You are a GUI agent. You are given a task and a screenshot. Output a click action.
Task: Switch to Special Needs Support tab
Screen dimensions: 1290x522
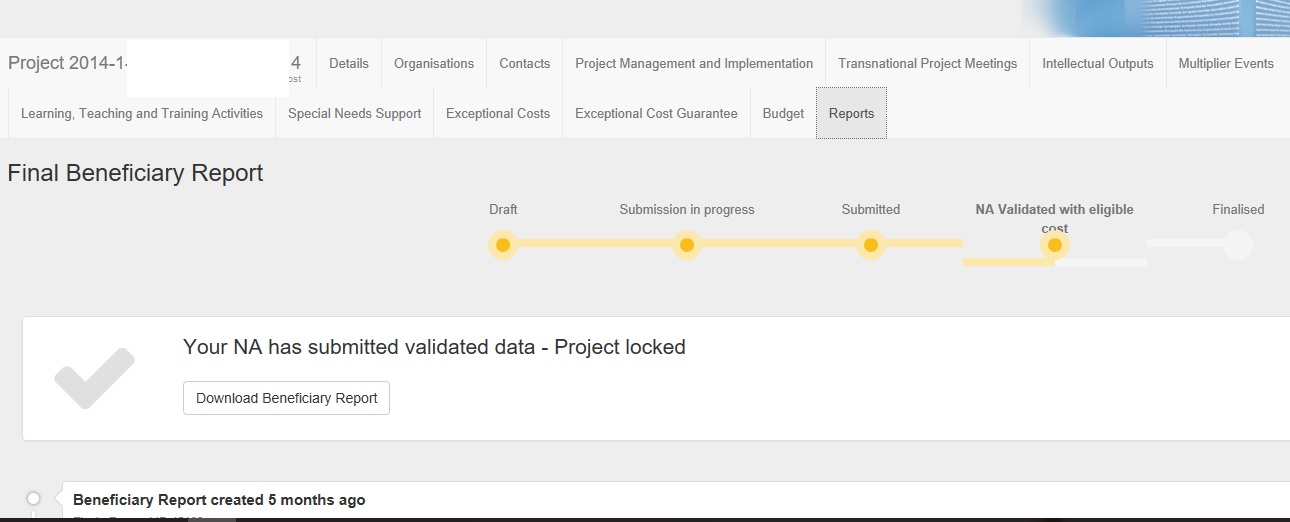(355, 113)
